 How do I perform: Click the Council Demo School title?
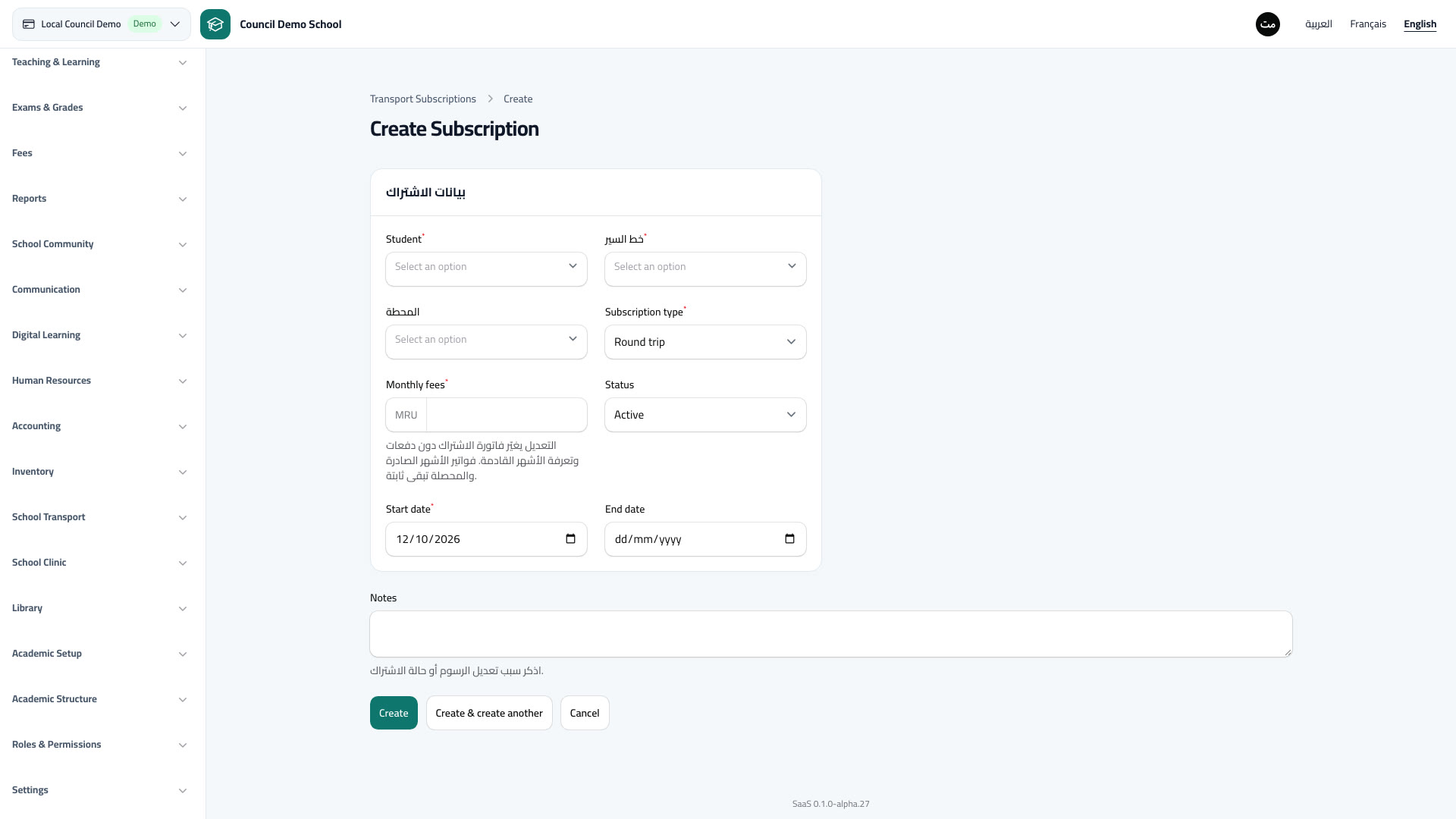click(290, 24)
